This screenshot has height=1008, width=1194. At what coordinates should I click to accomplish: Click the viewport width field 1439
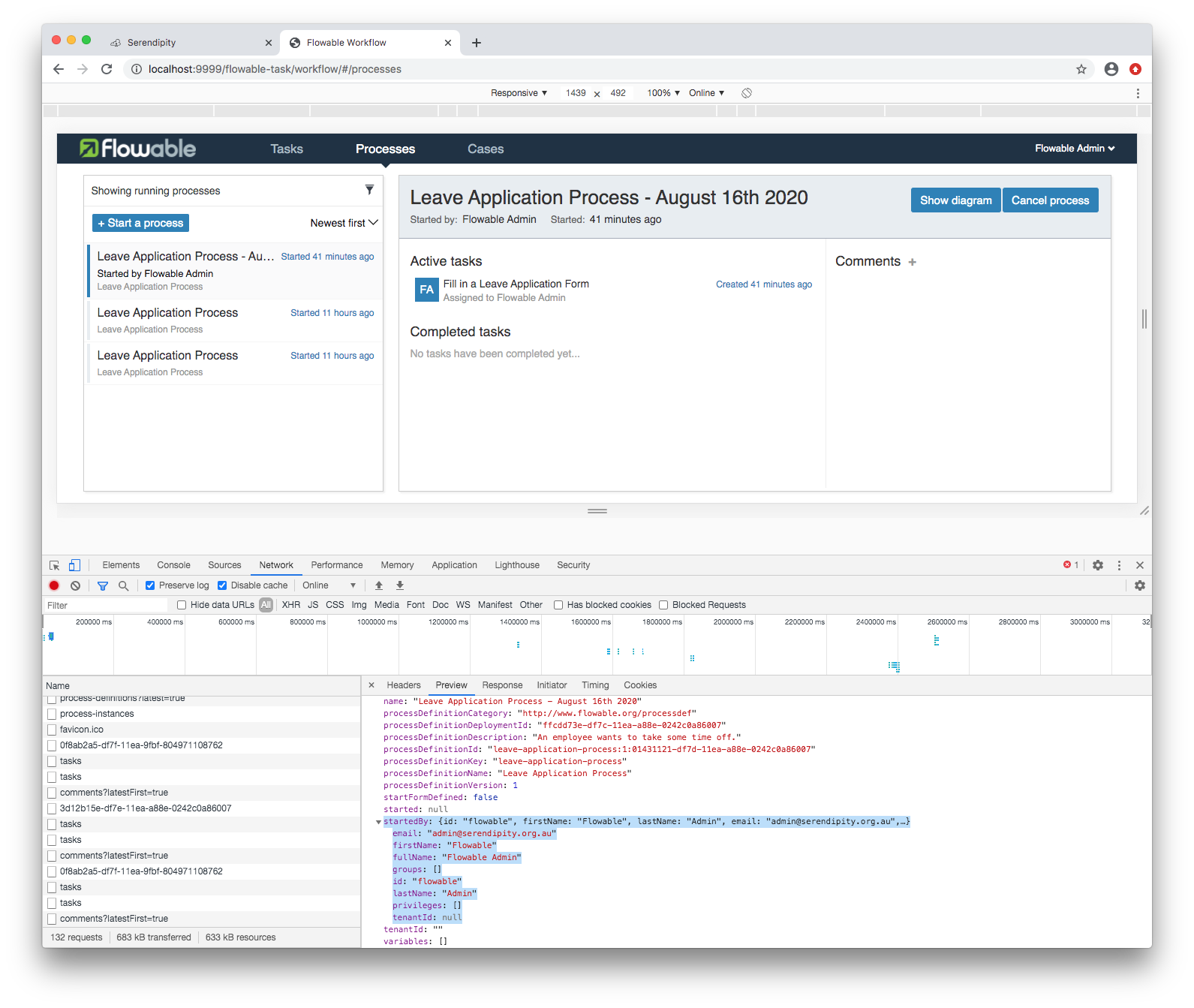(576, 93)
